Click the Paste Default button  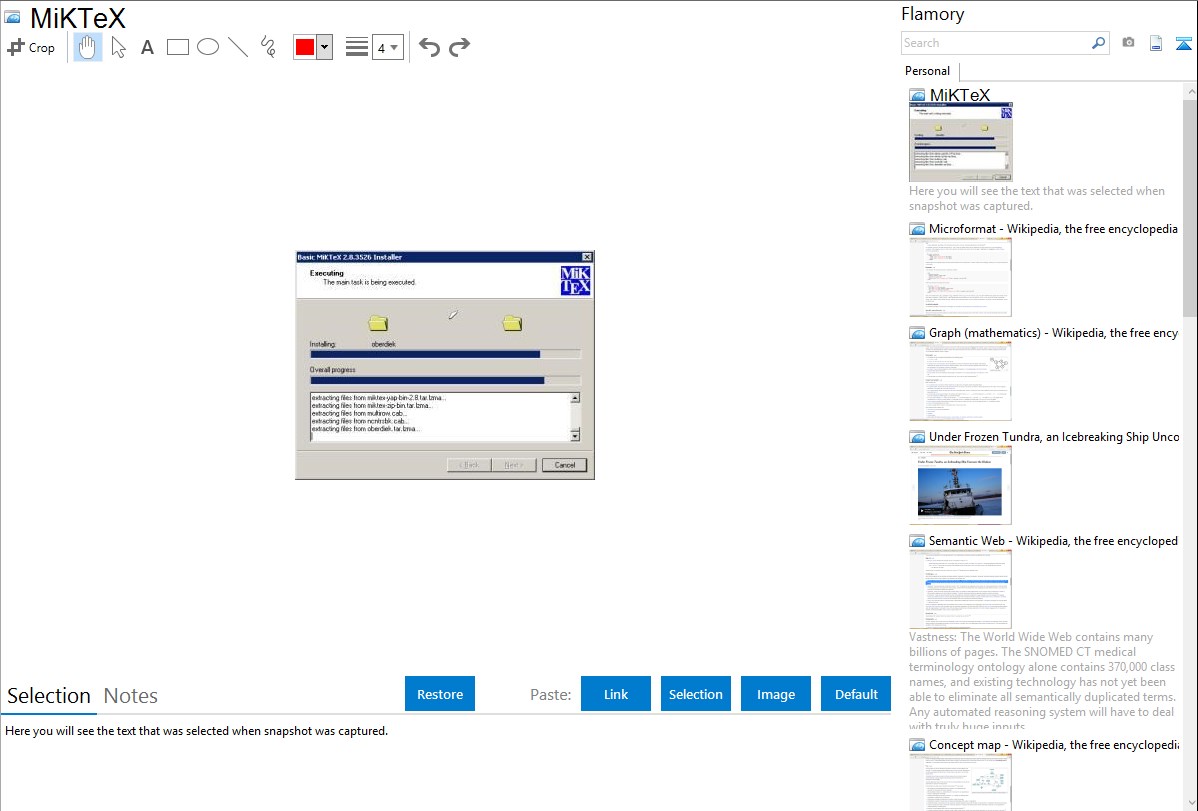(856, 694)
